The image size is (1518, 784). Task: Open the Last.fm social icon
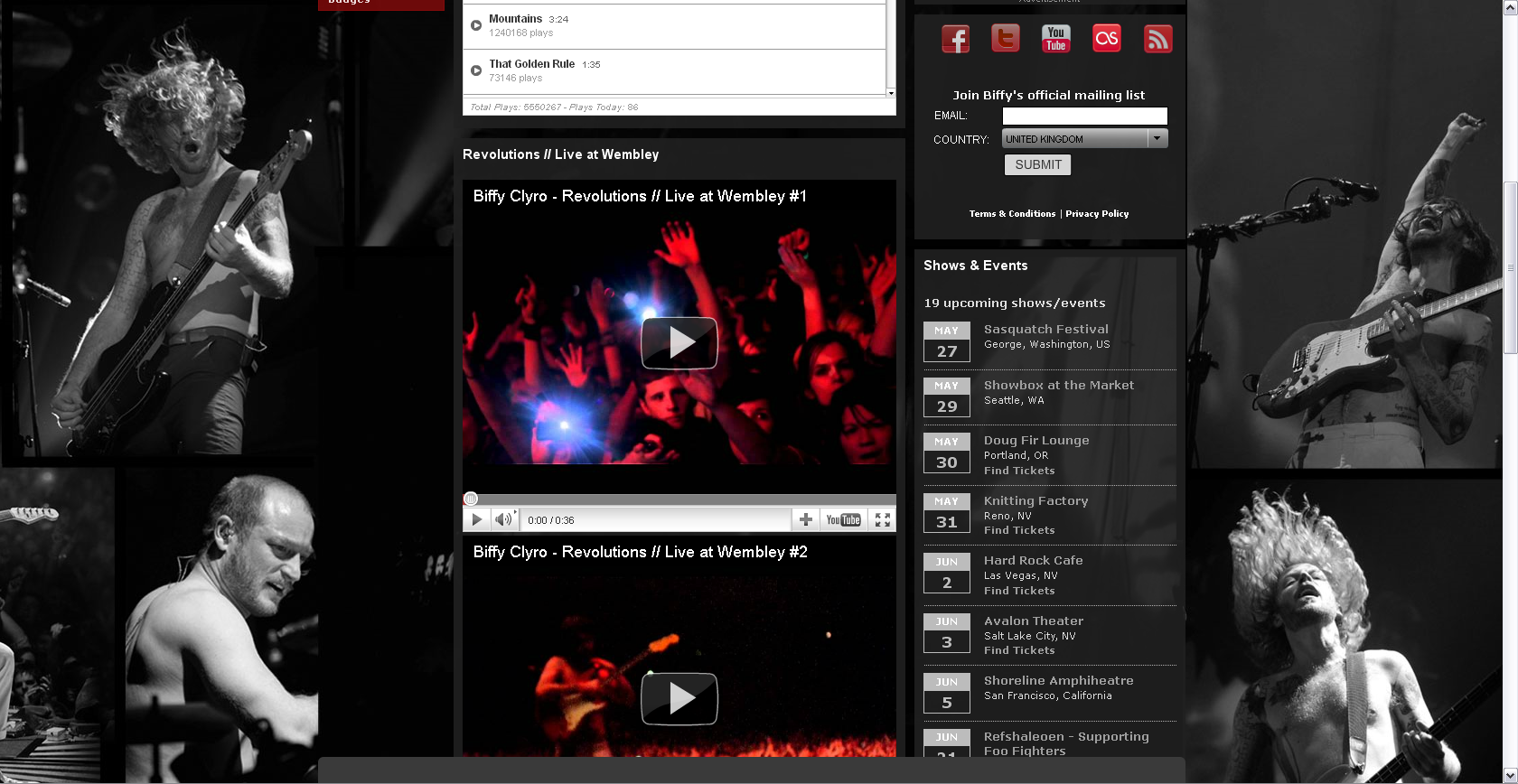pyautogui.click(x=1107, y=39)
